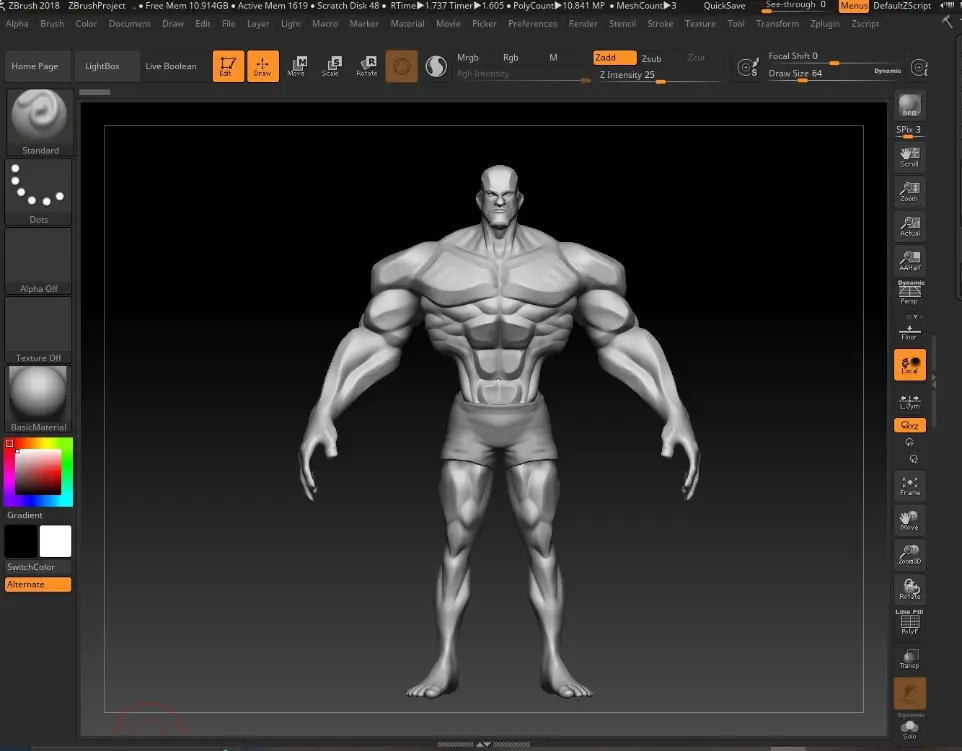Viewport: 962px width, 751px height.
Task: Open the Dots stroke selector
Action: click(x=39, y=192)
